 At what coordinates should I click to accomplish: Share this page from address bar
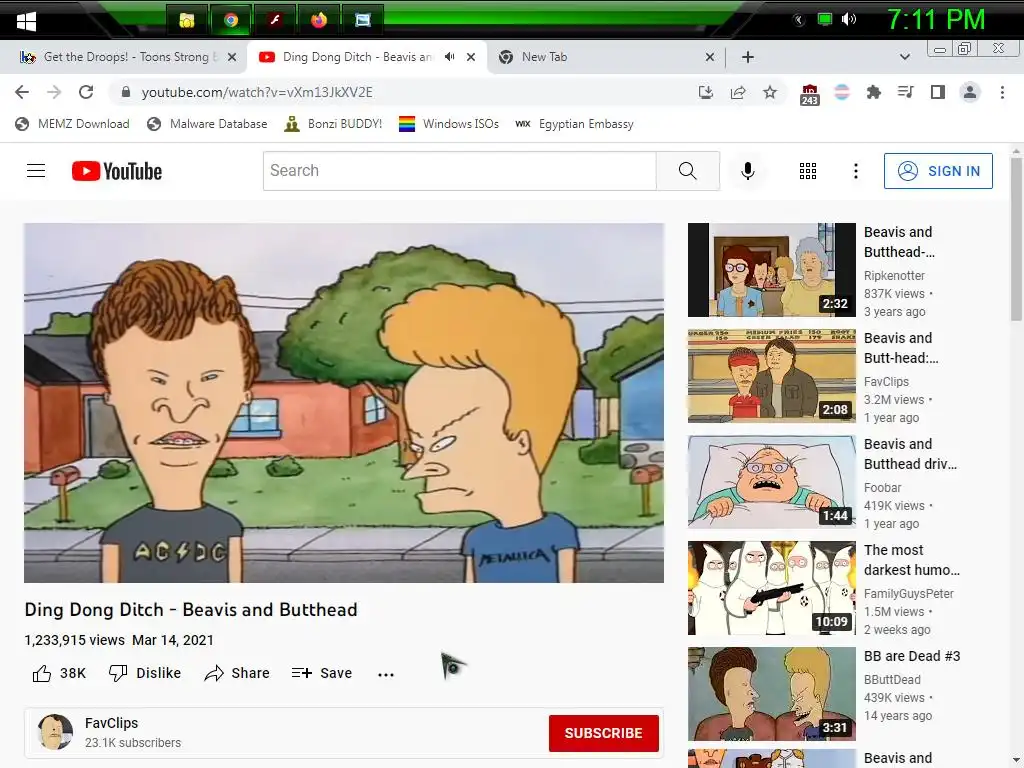point(738,92)
